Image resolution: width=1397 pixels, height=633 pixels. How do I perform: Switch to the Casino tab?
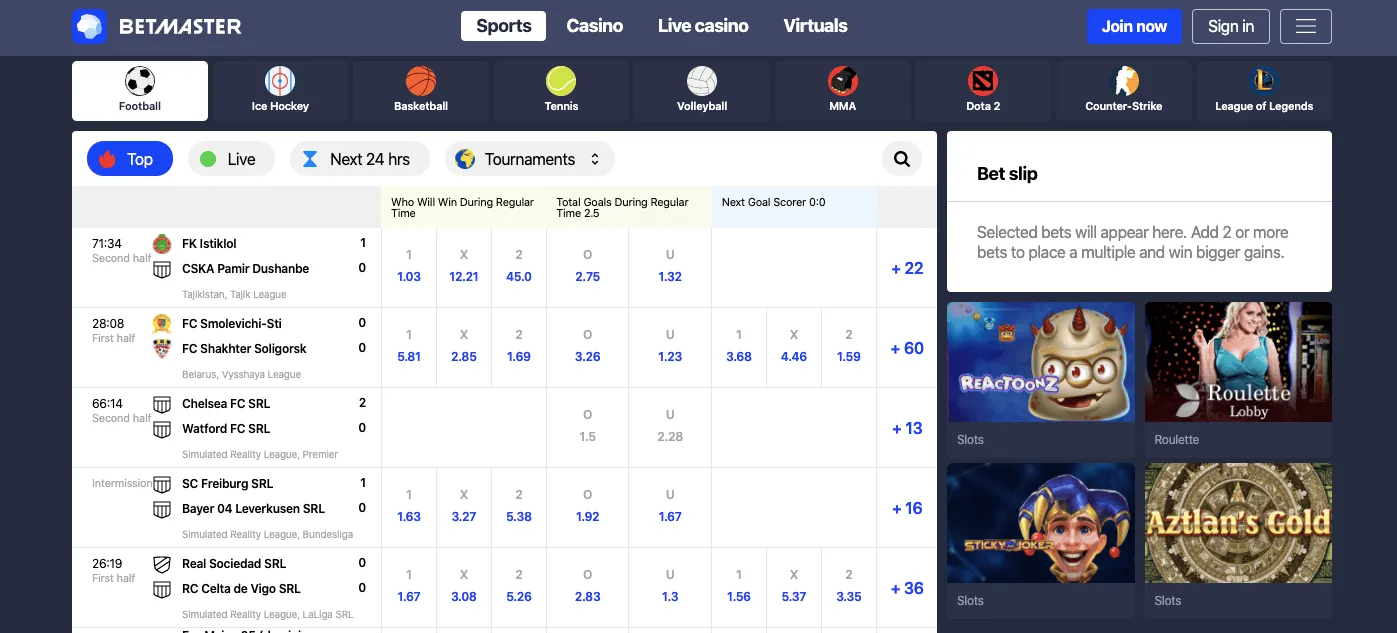(x=594, y=26)
